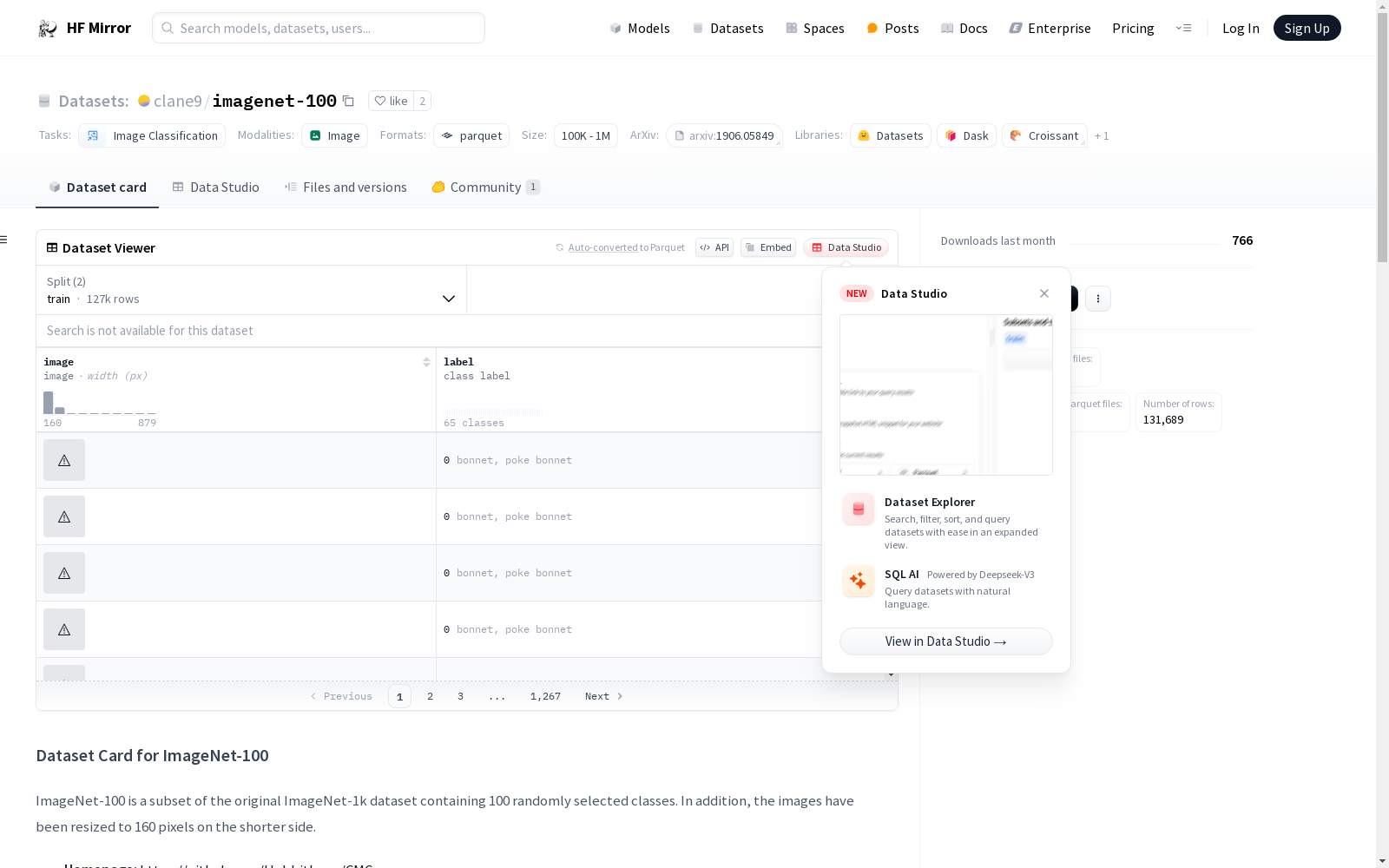Click View in Data Studio button

point(946,641)
